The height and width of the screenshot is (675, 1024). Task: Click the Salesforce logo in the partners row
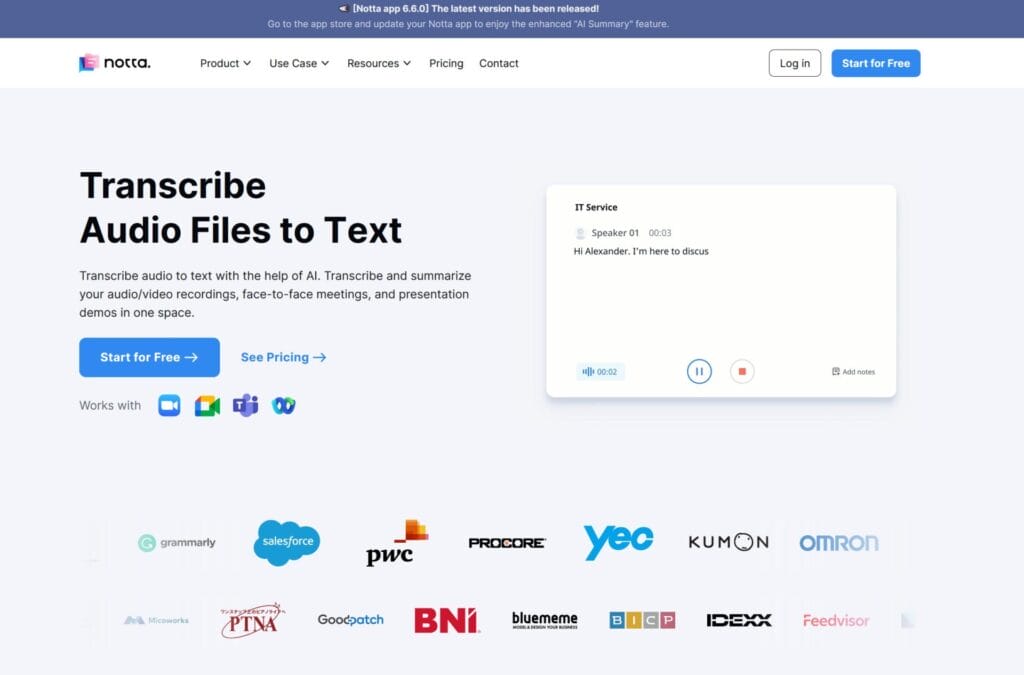click(286, 541)
